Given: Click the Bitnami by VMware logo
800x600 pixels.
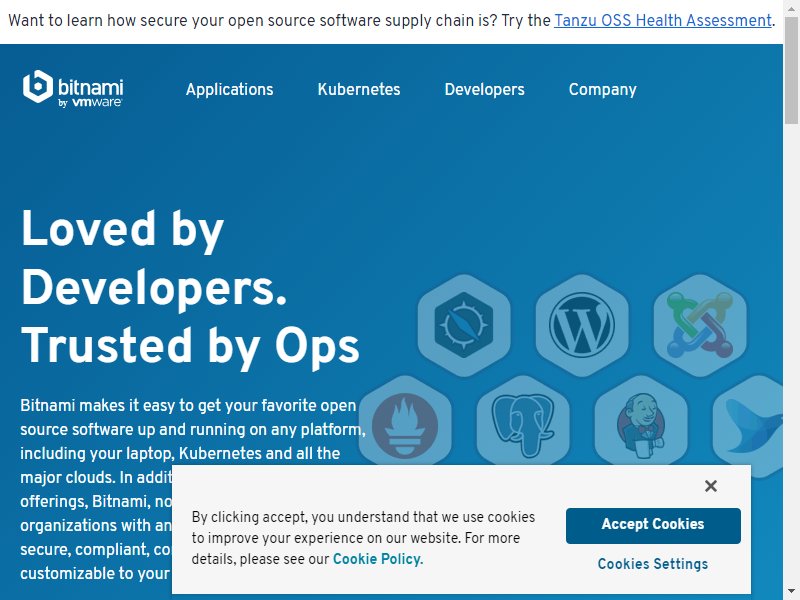Looking at the screenshot, I should point(73,89).
